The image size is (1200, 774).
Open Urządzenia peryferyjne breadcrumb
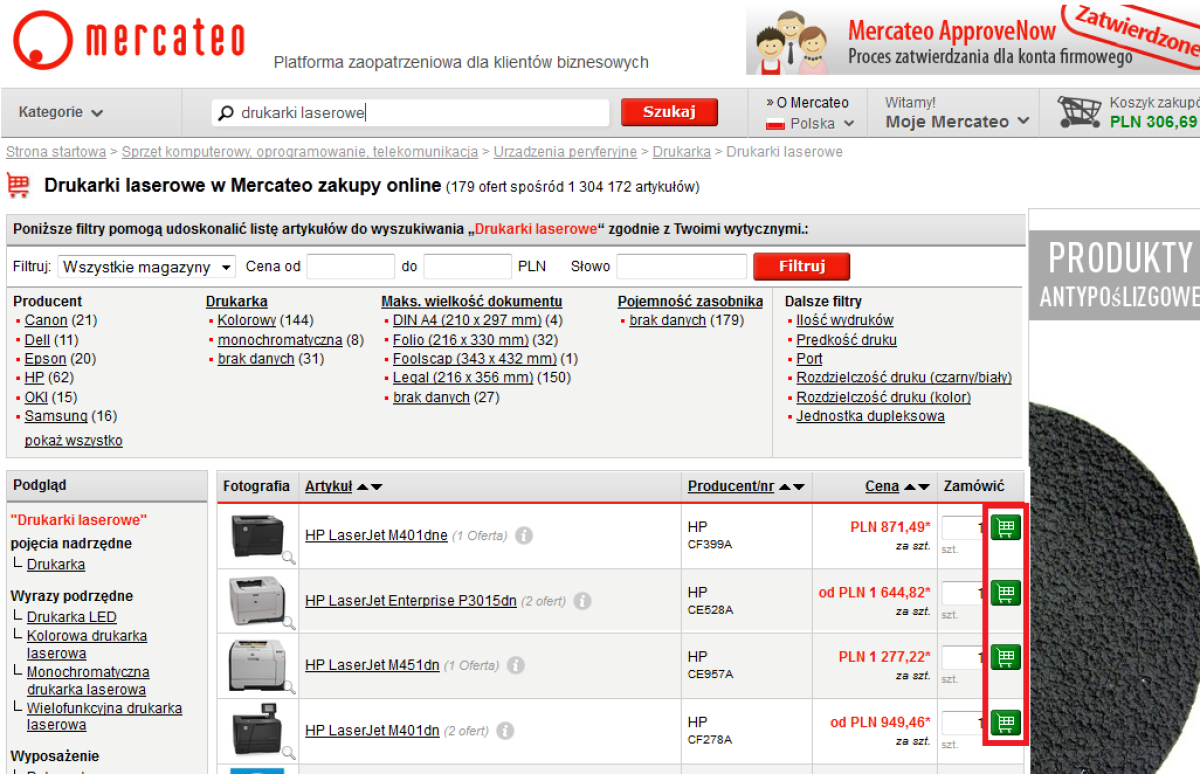[x=567, y=152]
